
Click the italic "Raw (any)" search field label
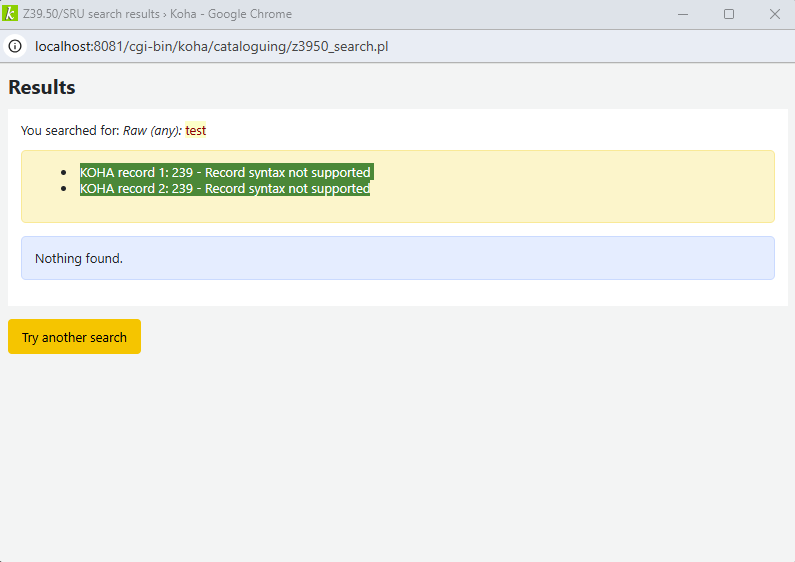(151, 130)
